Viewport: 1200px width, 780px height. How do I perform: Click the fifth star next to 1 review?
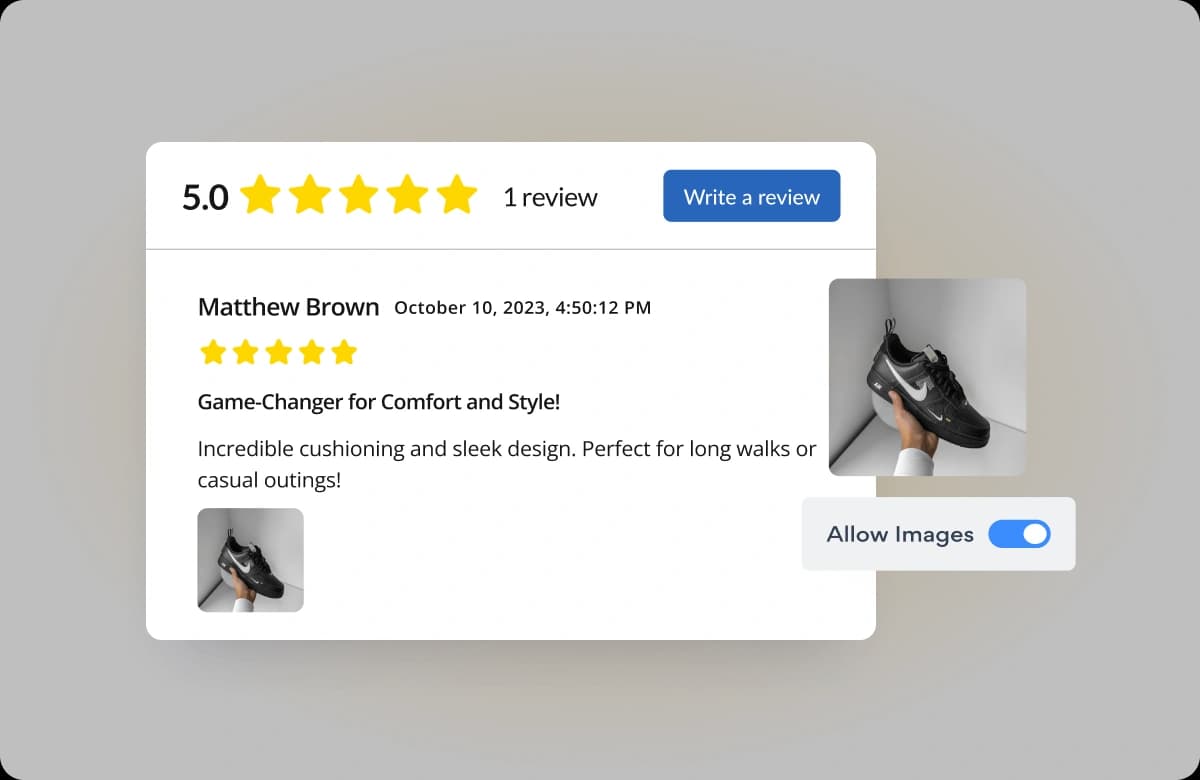click(457, 195)
